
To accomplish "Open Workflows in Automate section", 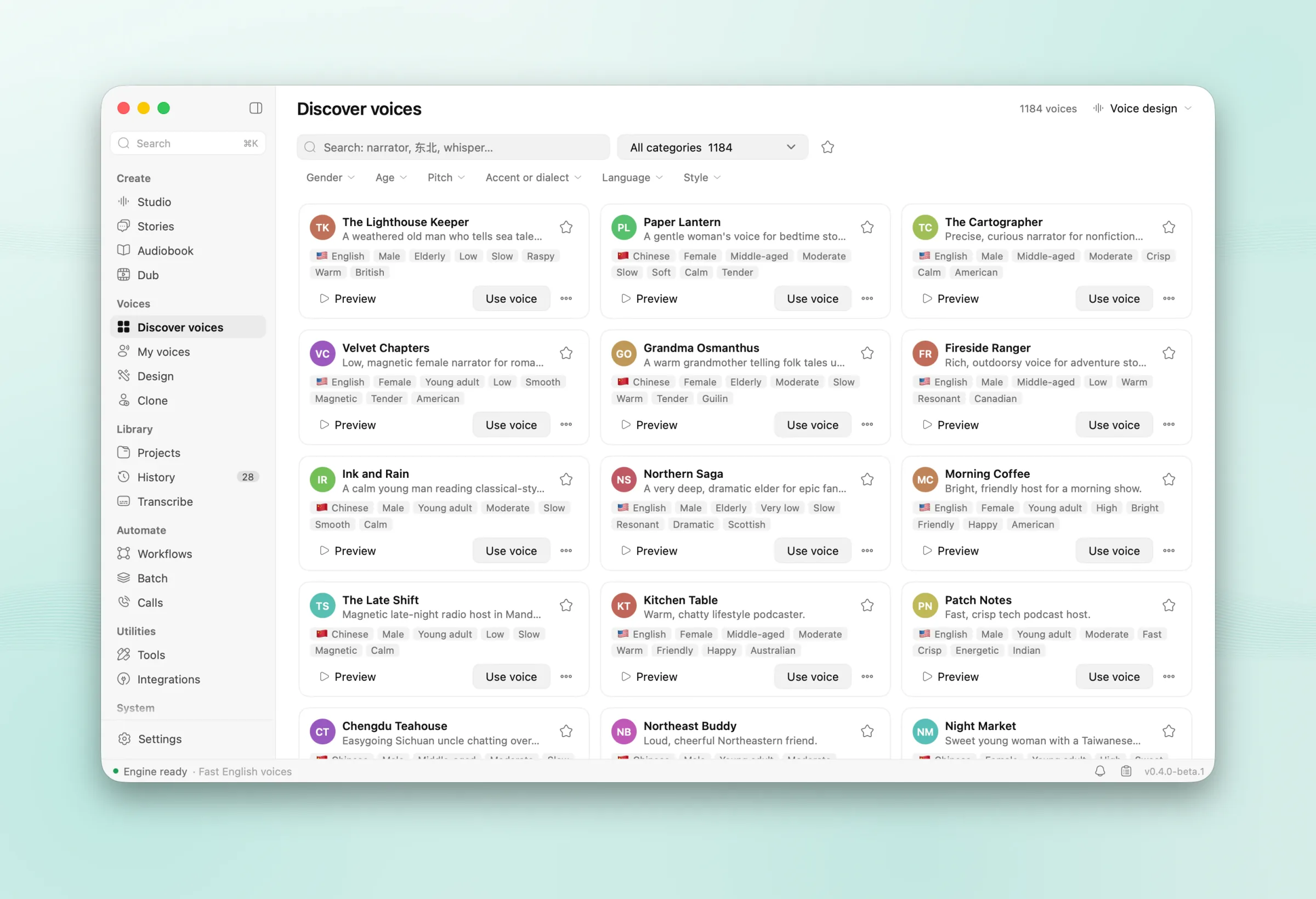I will point(188,553).
